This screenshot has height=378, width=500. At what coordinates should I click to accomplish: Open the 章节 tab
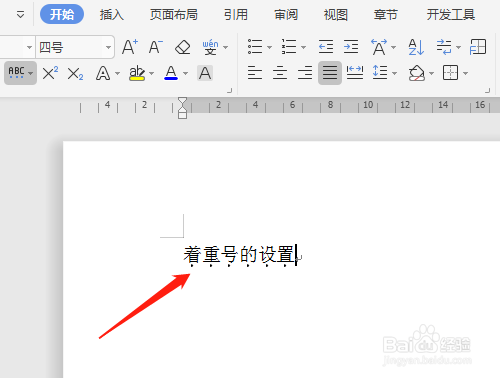point(386,15)
